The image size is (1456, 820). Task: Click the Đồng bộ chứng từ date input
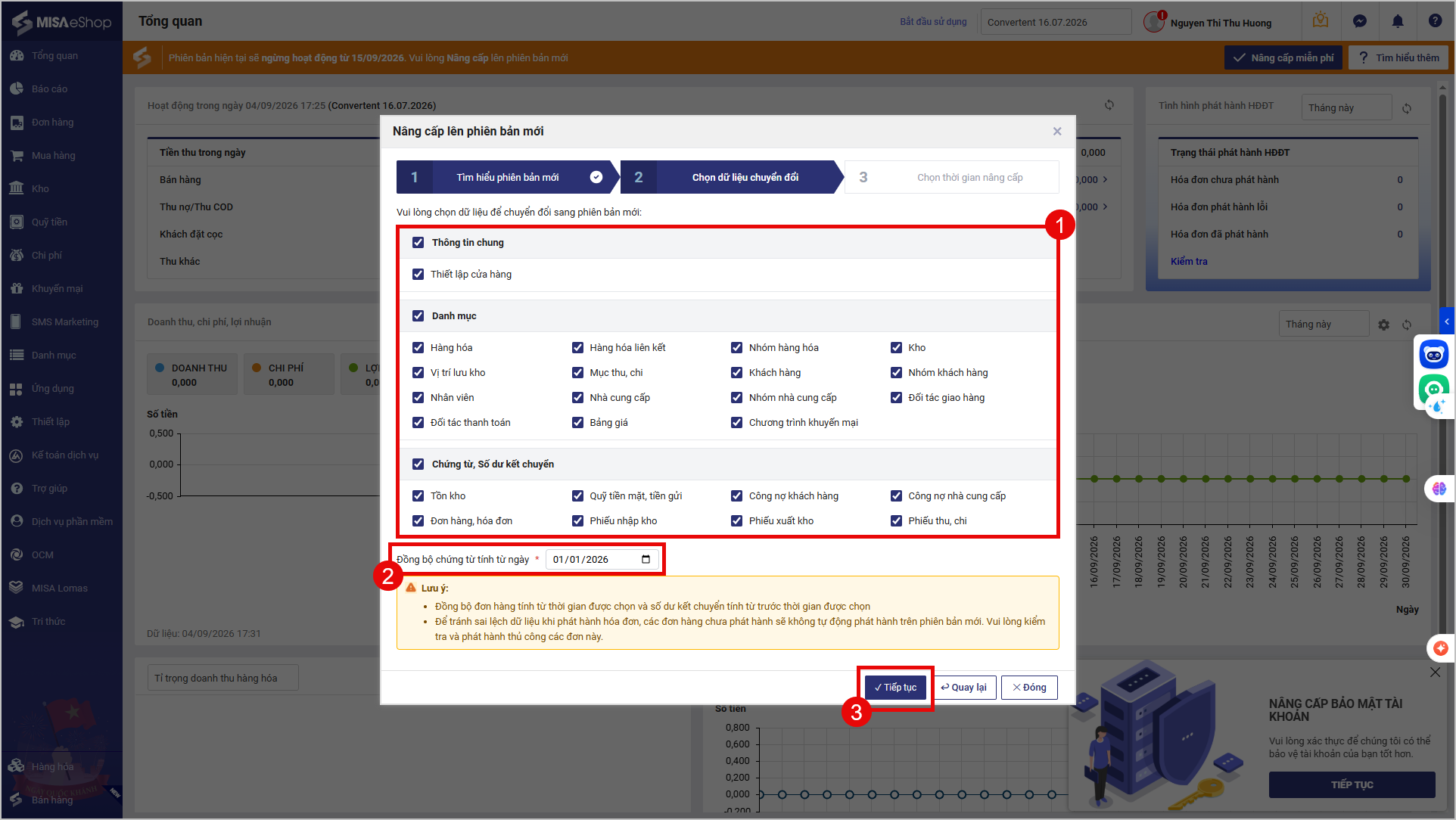(602, 559)
